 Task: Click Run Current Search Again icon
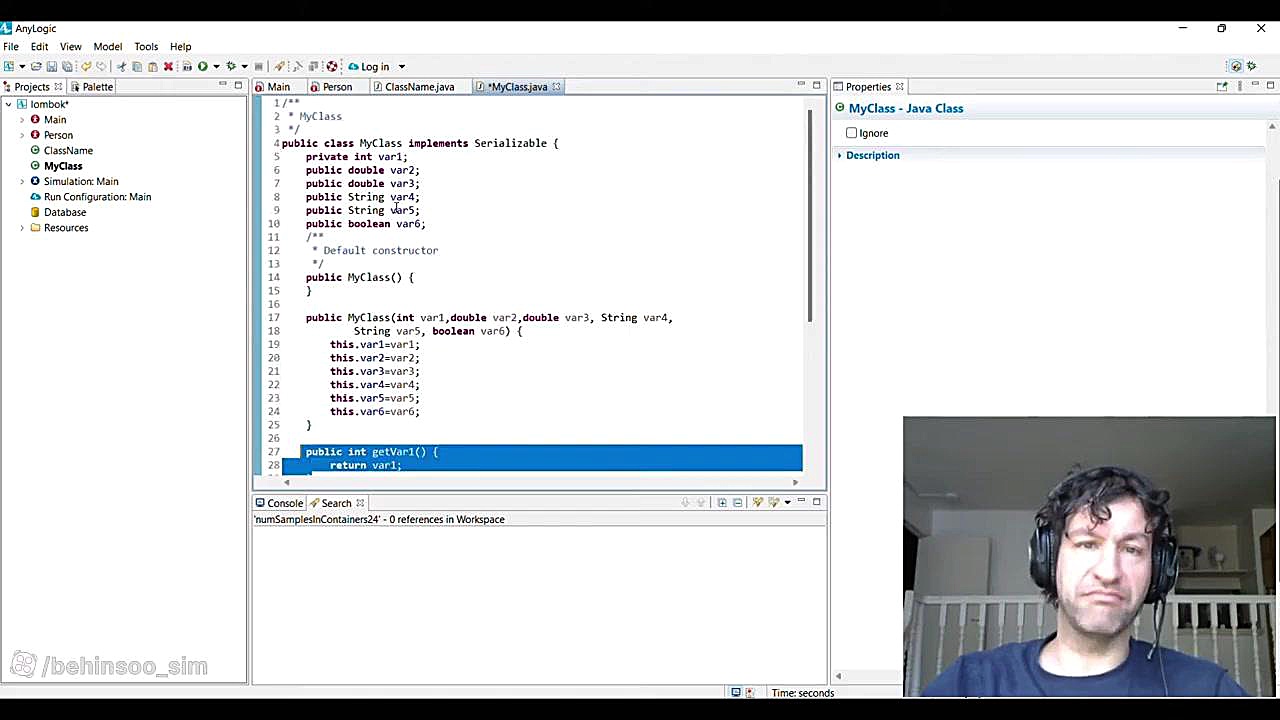tap(757, 503)
